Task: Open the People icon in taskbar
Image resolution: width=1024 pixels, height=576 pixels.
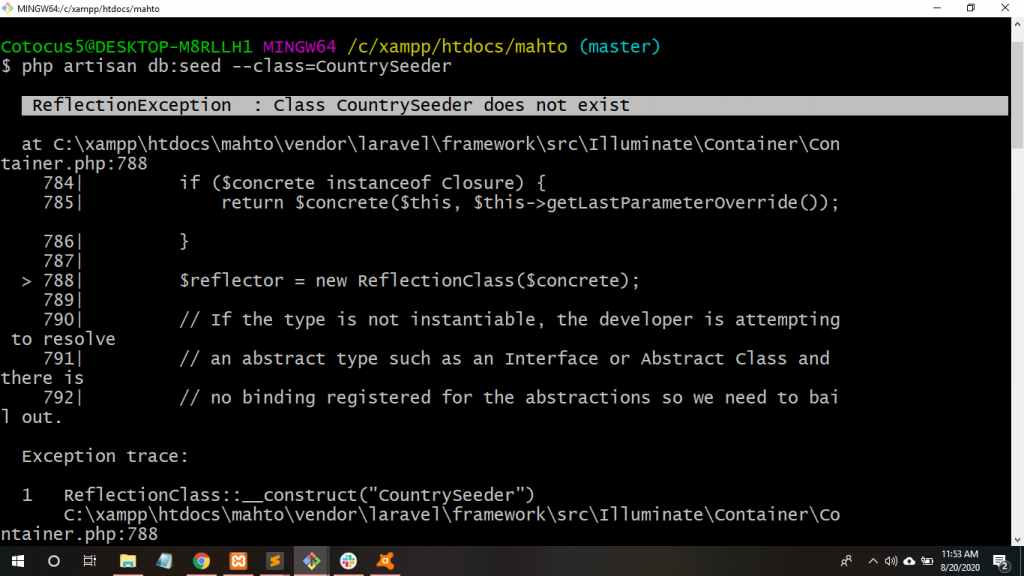Action: (x=846, y=561)
